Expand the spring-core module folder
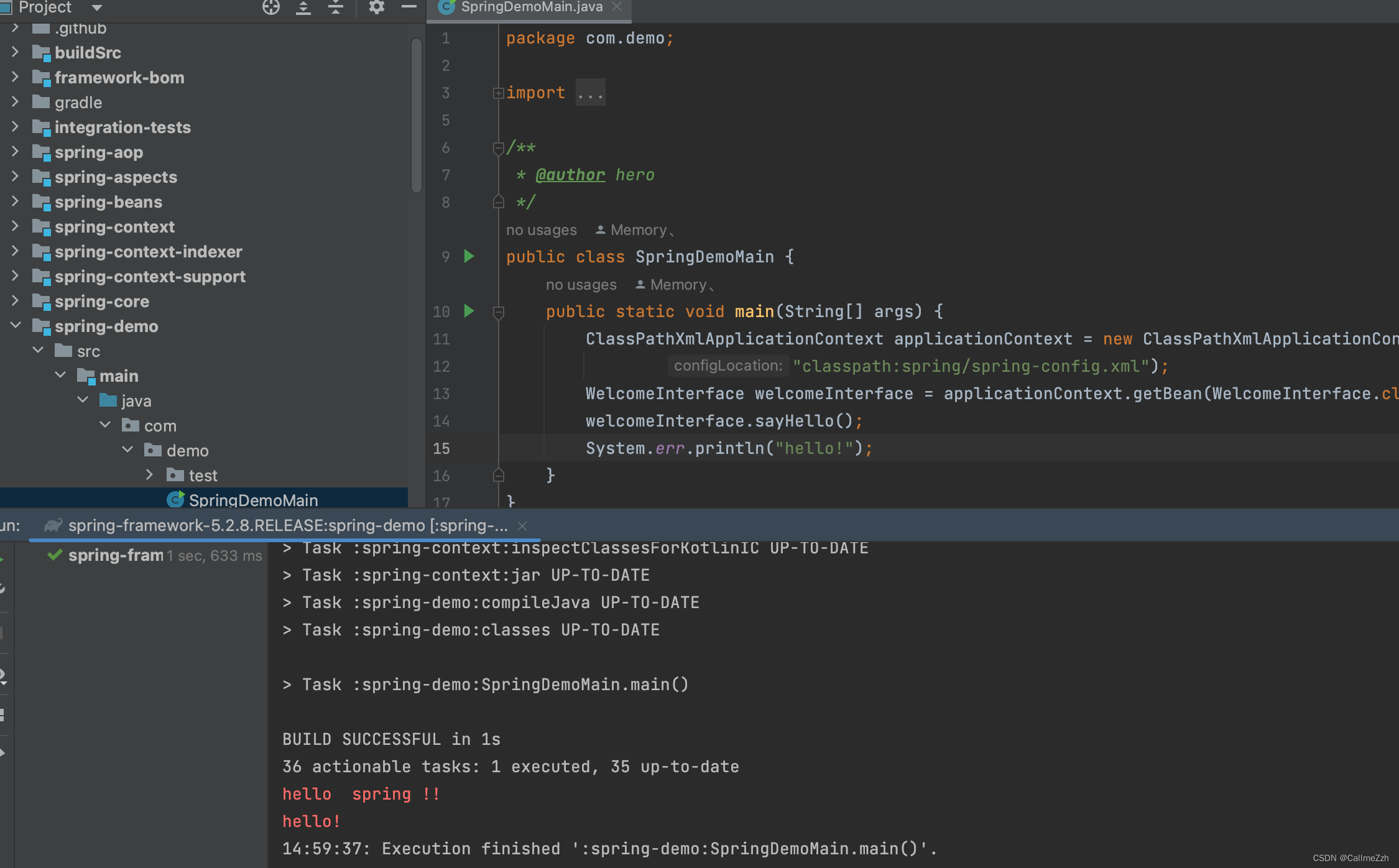This screenshot has height=868, width=1399. [16, 301]
